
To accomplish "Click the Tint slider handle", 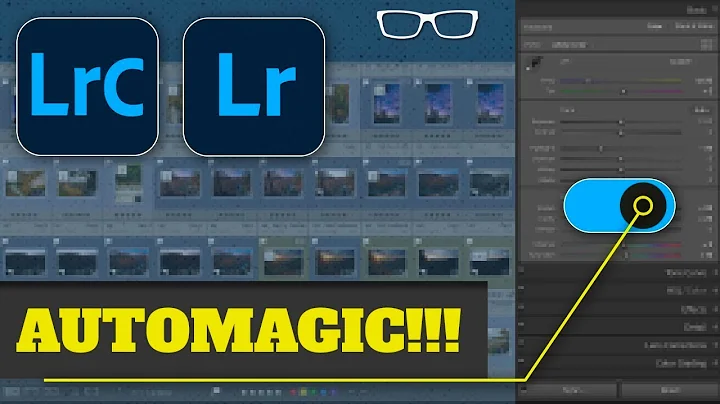I will (x=623, y=91).
